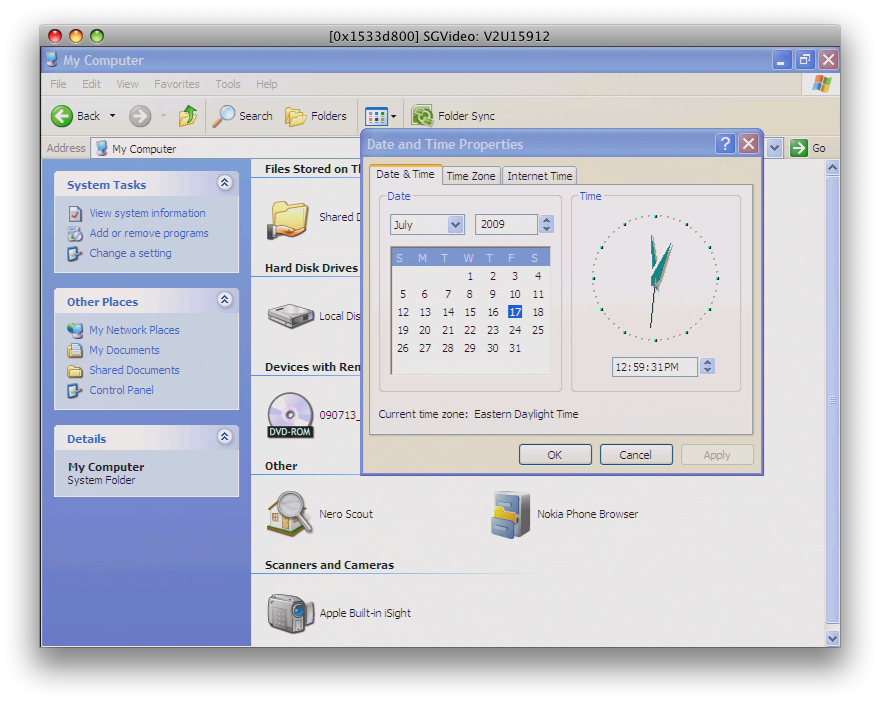The width and height of the screenshot is (880, 702).
Task: Collapse the Other Places panel
Action: click(x=224, y=300)
